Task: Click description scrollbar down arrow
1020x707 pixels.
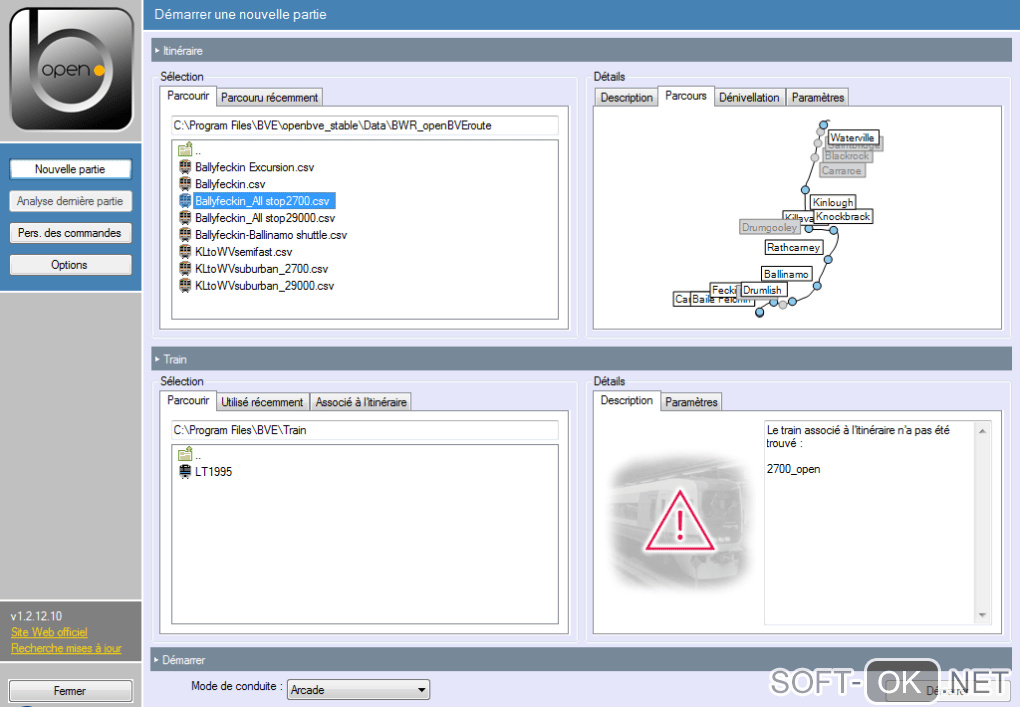Action: click(x=982, y=615)
